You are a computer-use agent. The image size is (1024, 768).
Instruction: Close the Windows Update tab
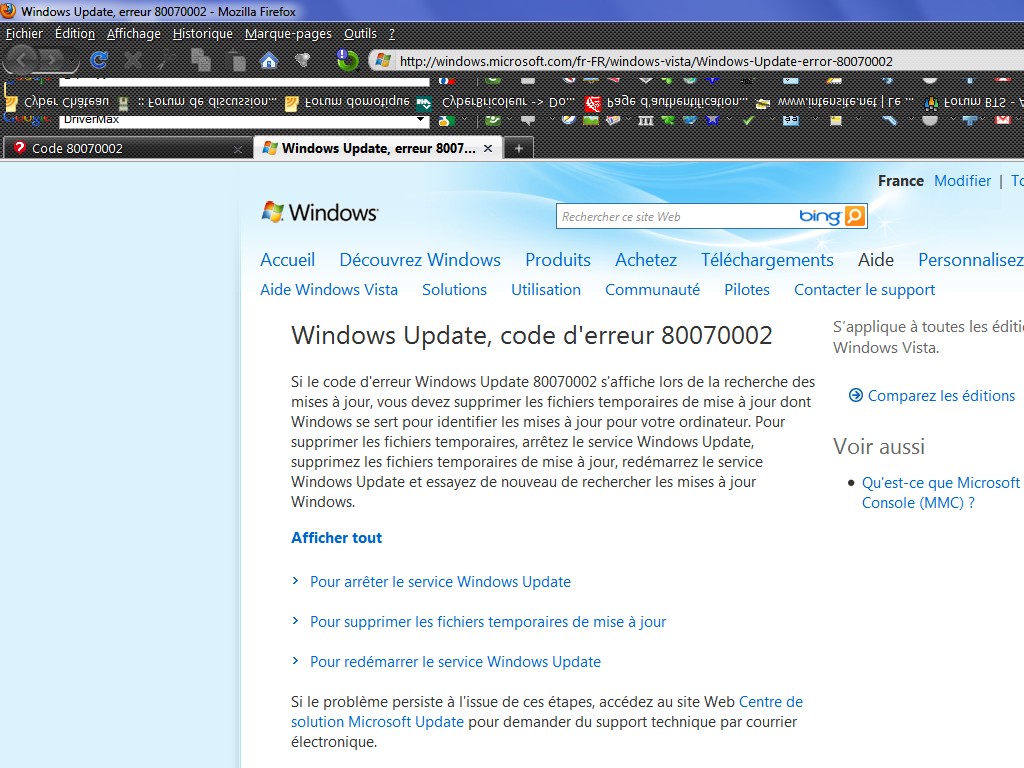tap(488, 148)
